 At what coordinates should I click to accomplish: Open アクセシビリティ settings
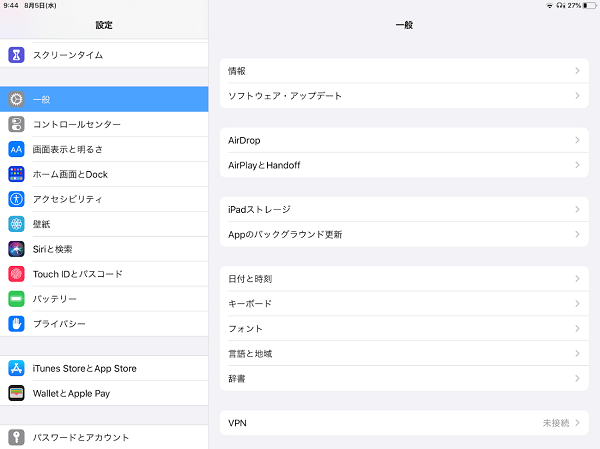(x=104, y=199)
